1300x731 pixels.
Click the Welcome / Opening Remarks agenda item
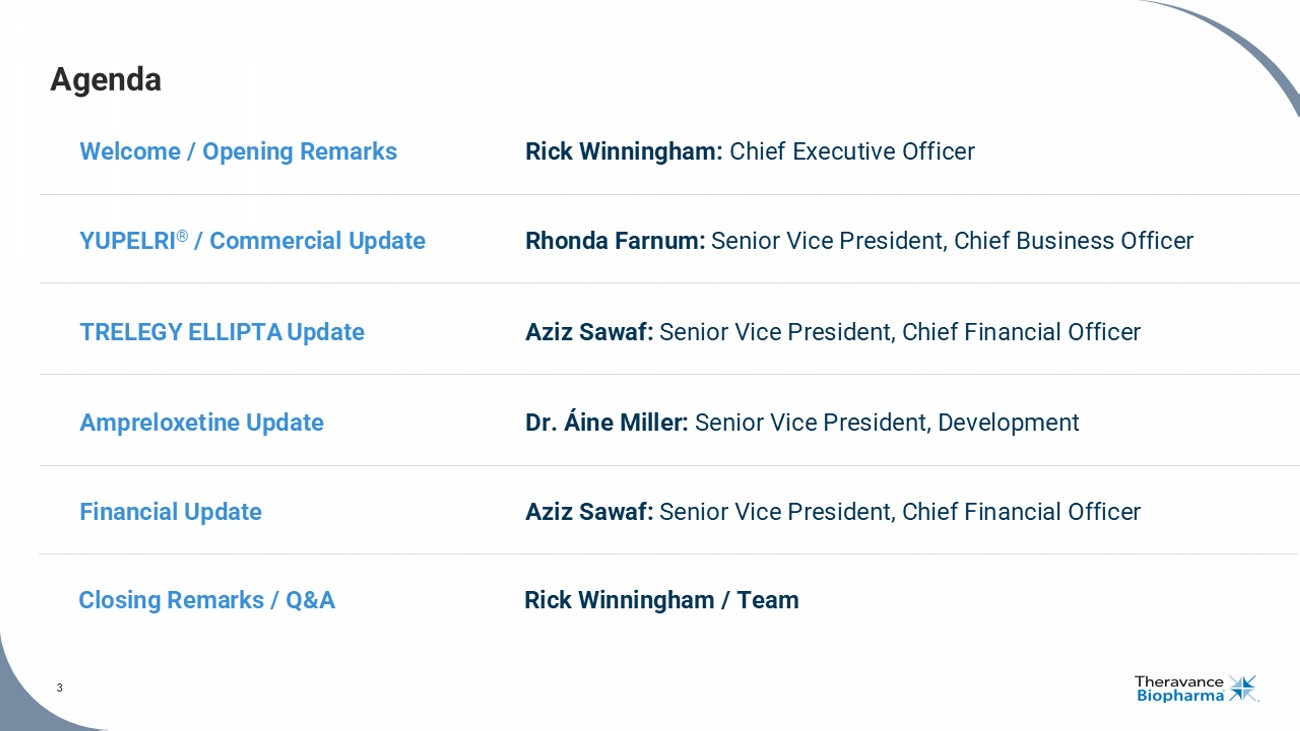(238, 152)
